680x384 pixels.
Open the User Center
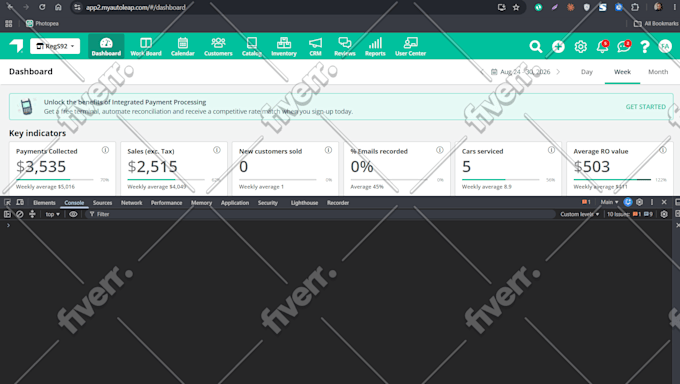(x=410, y=46)
